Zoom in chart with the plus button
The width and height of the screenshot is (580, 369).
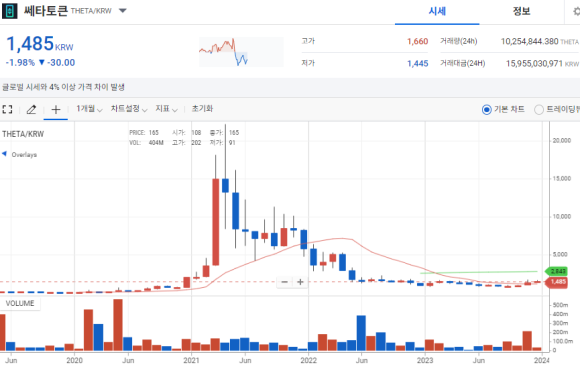coord(300,282)
